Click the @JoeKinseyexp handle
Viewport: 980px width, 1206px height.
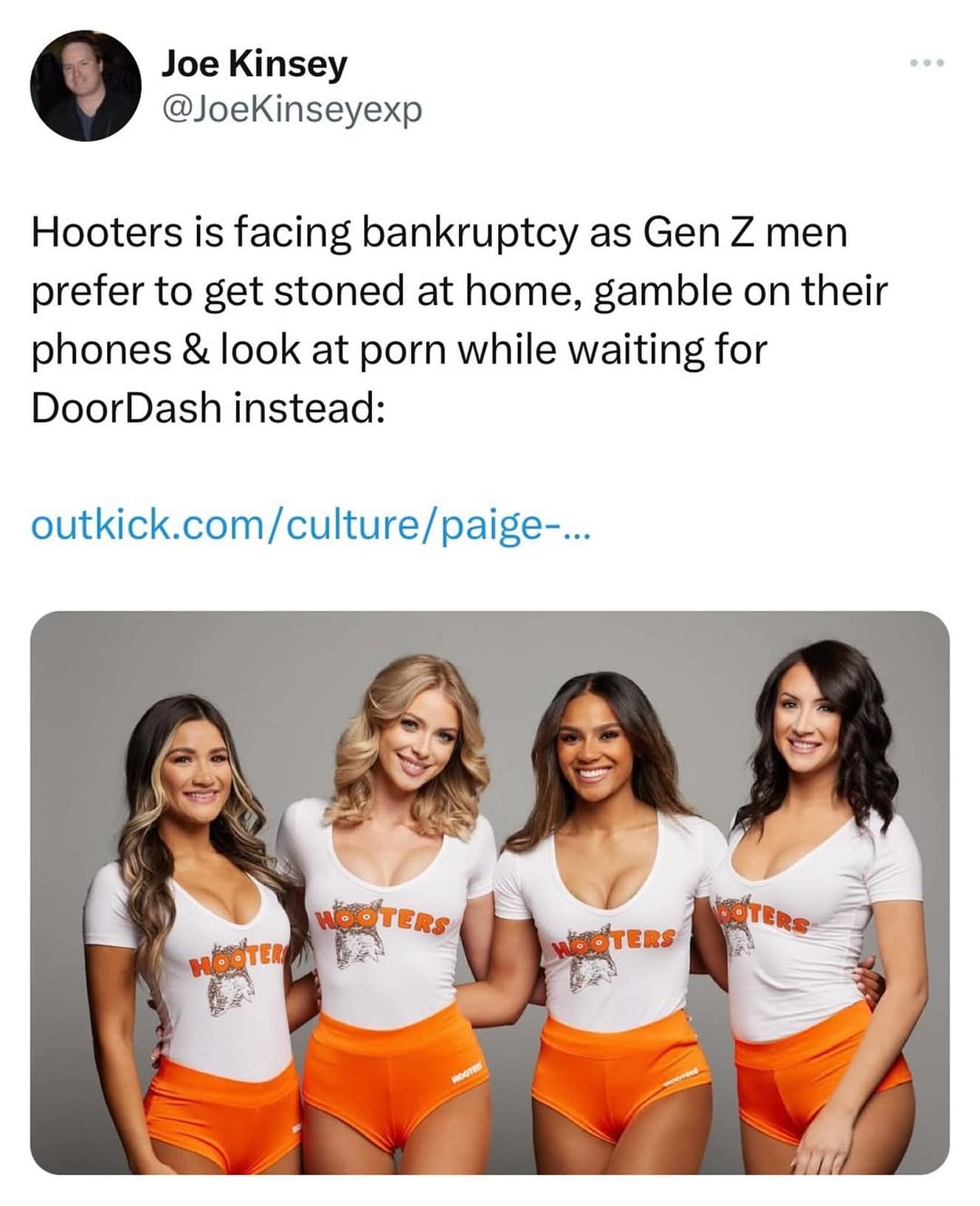click(291, 109)
